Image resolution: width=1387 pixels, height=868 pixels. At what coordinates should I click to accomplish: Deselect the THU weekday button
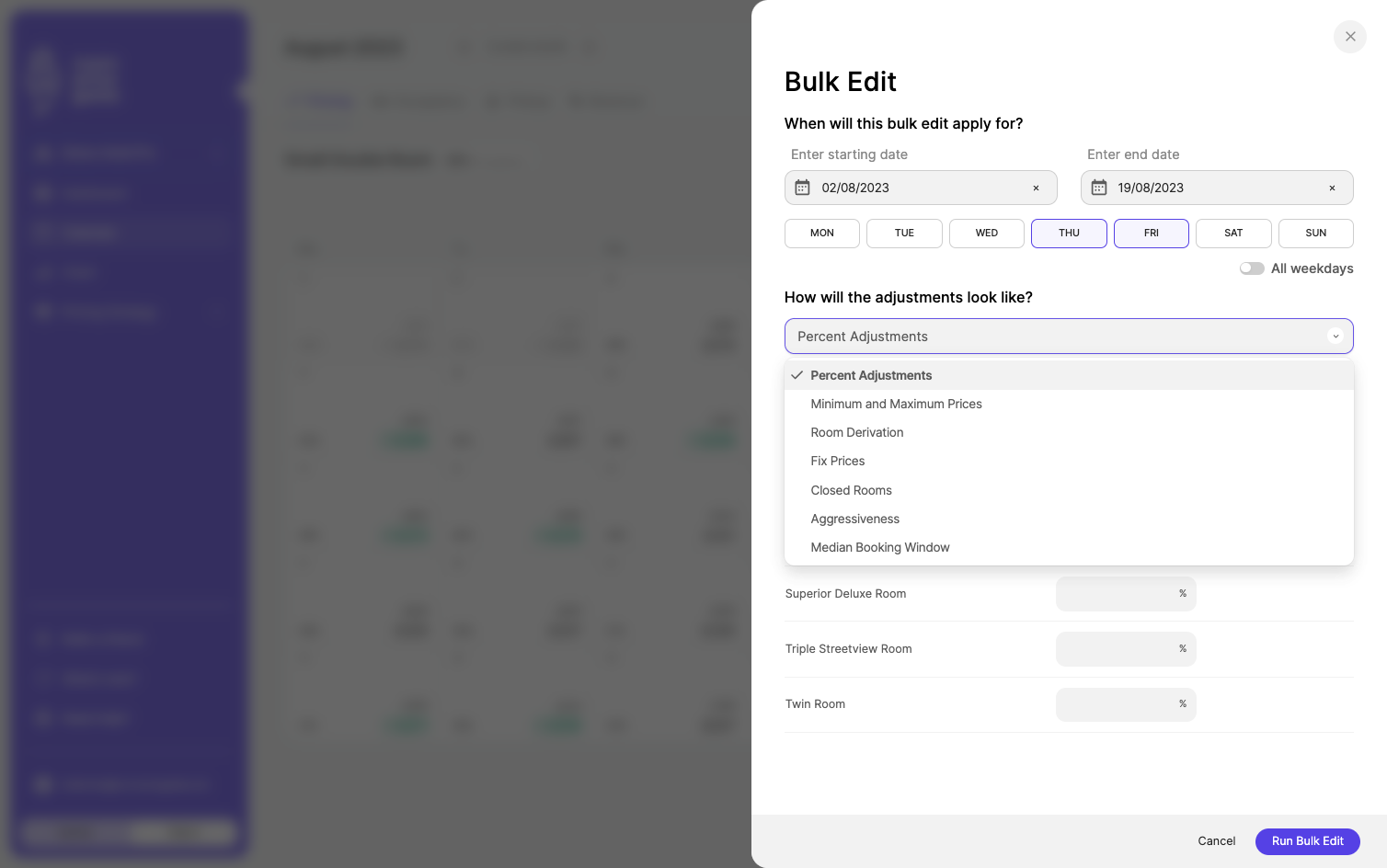(x=1069, y=234)
